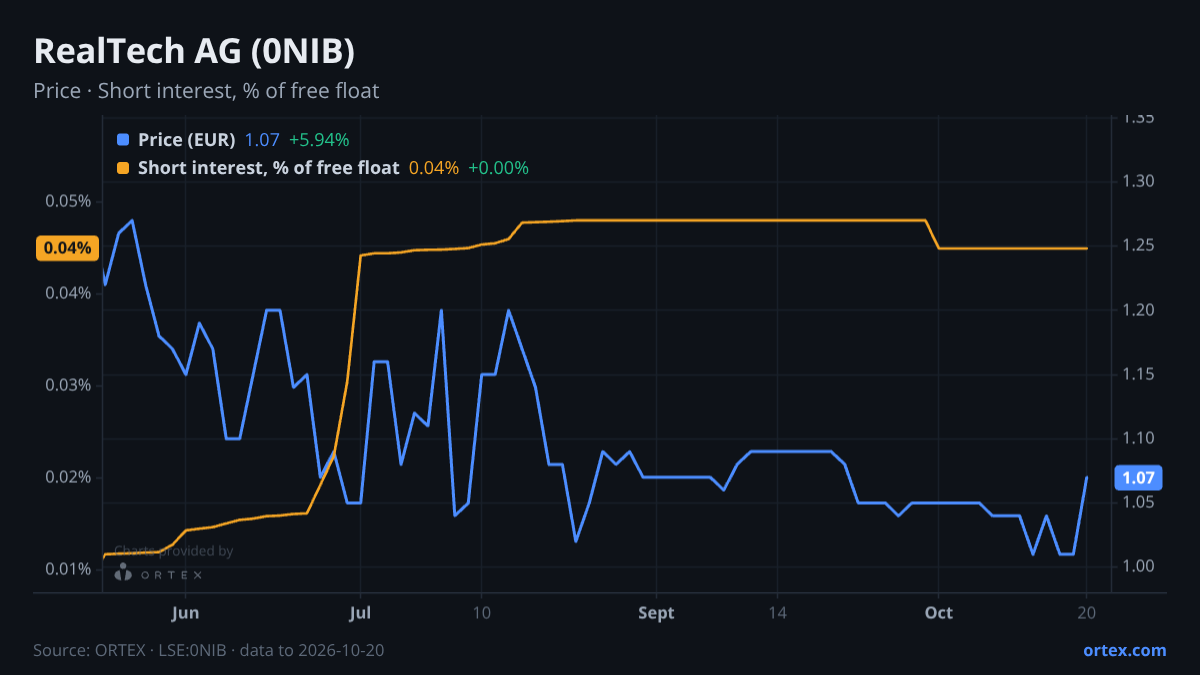1200x675 pixels.
Task: Toggle the Price (EUR) legend label
Action: click(187, 140)
